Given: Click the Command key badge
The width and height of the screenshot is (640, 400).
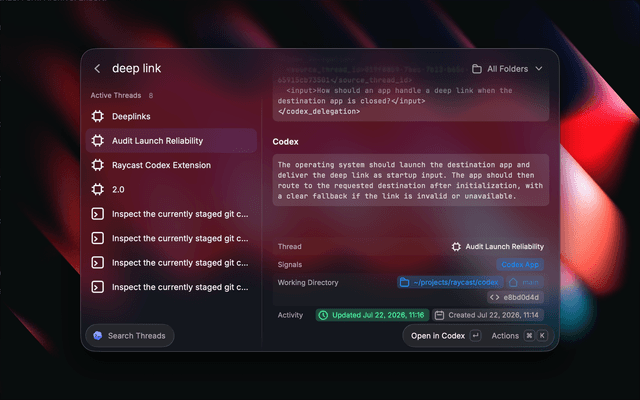Looking at the screenshot, I should click(529, 336).
